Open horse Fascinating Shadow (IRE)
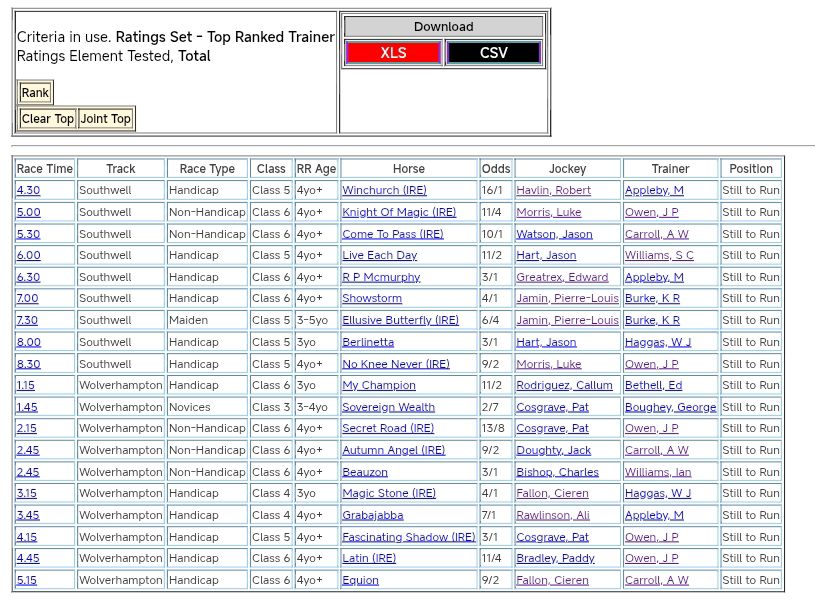The height and width of the screenshot is (603, 815). tap(408, 537)
